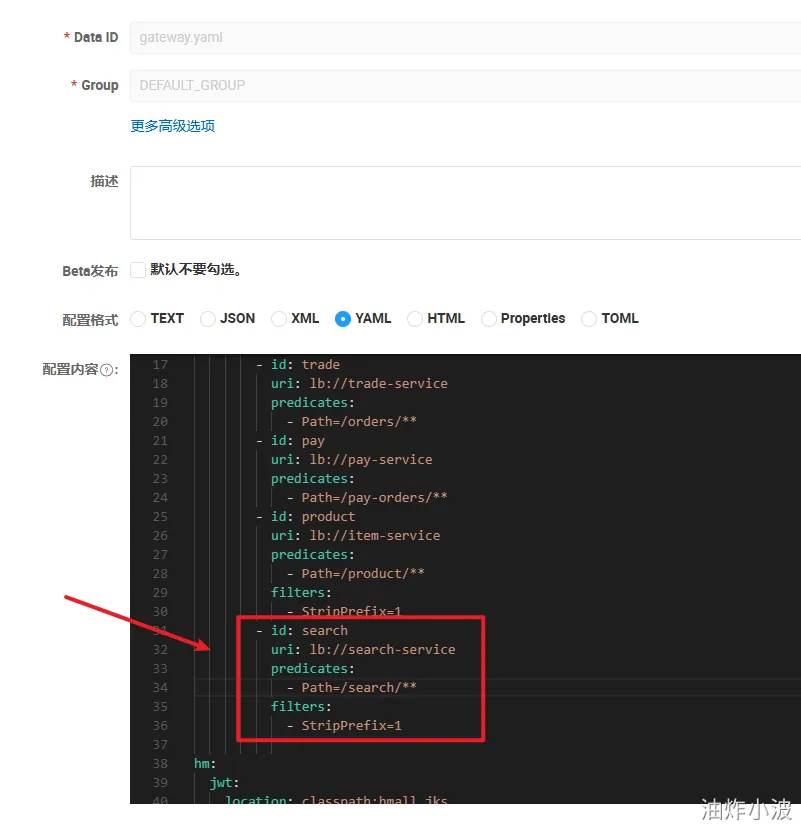Open 更多高级选项 advanced options link
Screen dimensions: 801x830
point(173,126)
